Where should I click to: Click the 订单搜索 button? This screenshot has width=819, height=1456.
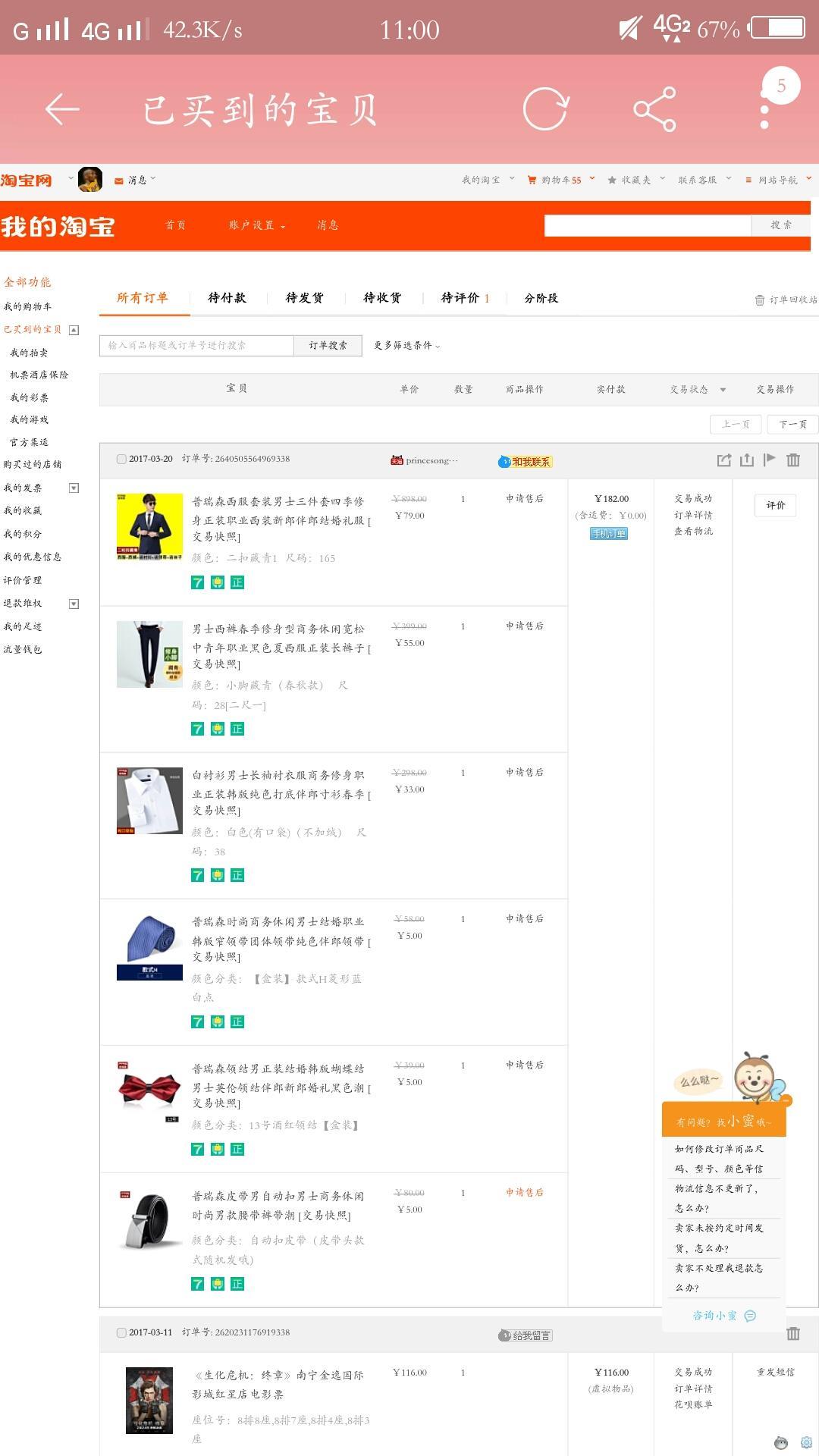(x=328, y=346)
